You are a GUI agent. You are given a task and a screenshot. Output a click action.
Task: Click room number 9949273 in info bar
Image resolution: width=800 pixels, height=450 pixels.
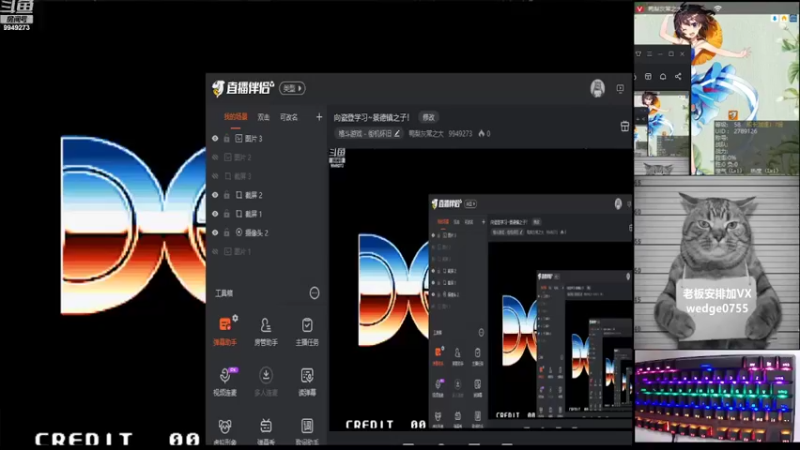[460, 134]
